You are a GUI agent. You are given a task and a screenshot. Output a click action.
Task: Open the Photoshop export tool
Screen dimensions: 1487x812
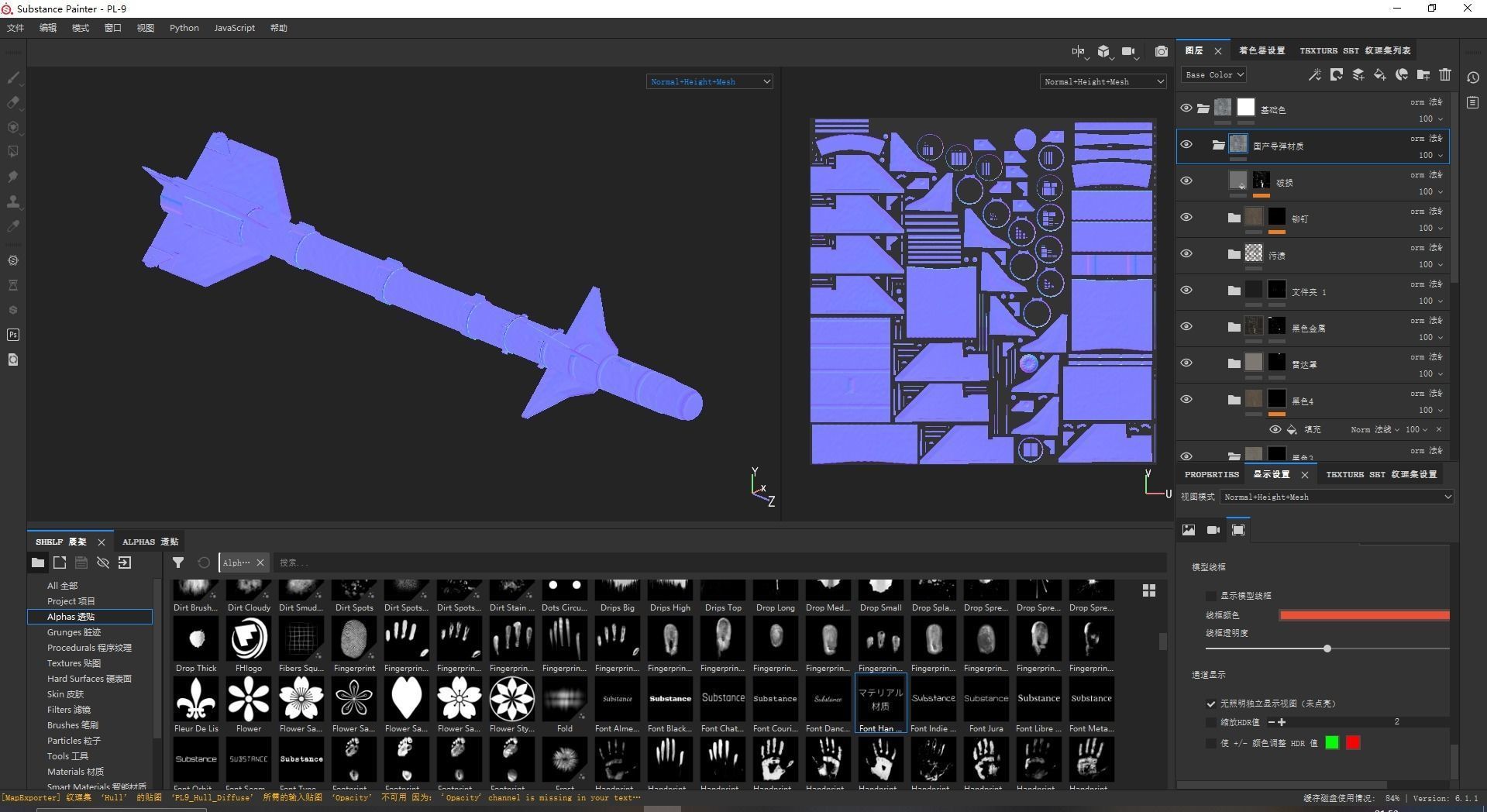click(x=13, y=335)
